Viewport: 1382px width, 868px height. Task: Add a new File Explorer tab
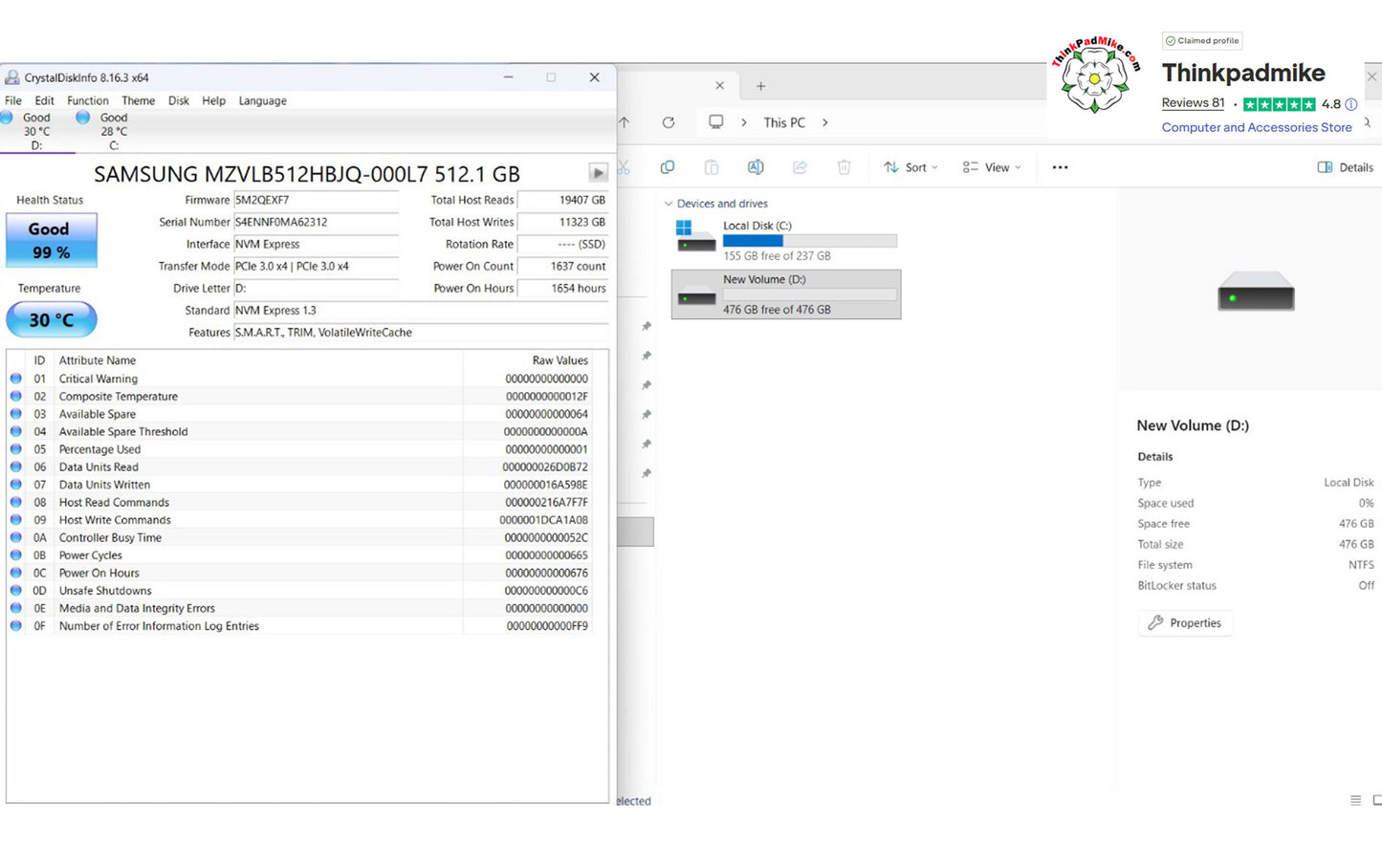(x=761, y=86)
